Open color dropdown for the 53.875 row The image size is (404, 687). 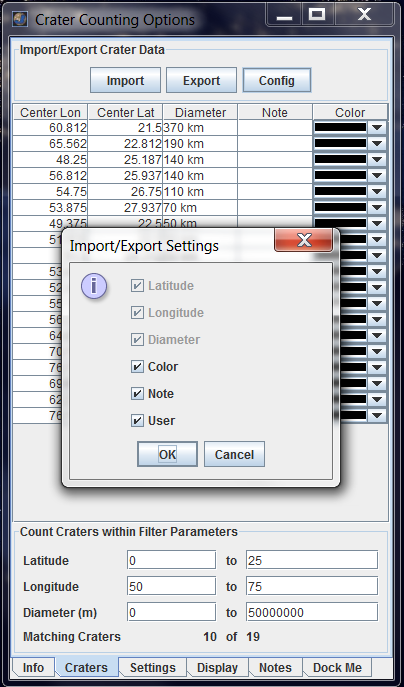click(x=377, y=208)
